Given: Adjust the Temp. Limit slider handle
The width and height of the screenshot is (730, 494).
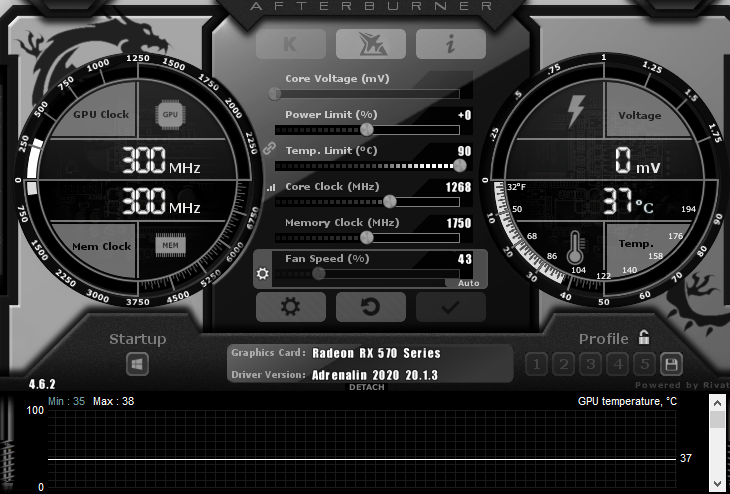Looking at the screenshot, I should click(460, 165).
